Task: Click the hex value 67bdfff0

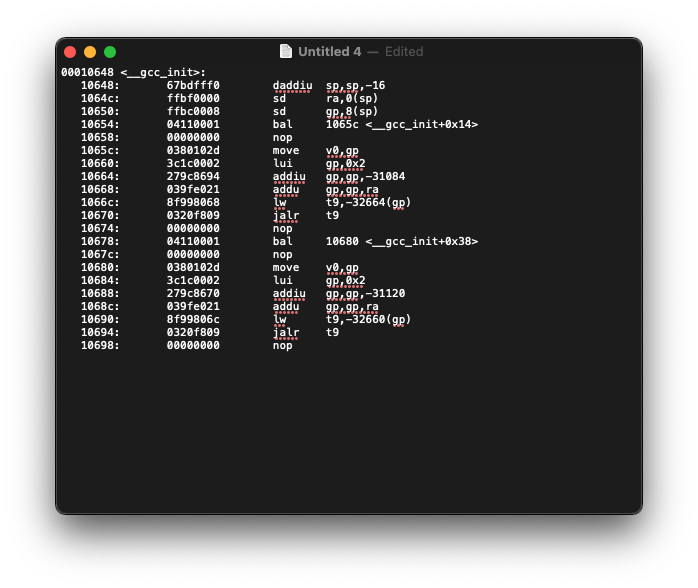Action: coord(193,85)
